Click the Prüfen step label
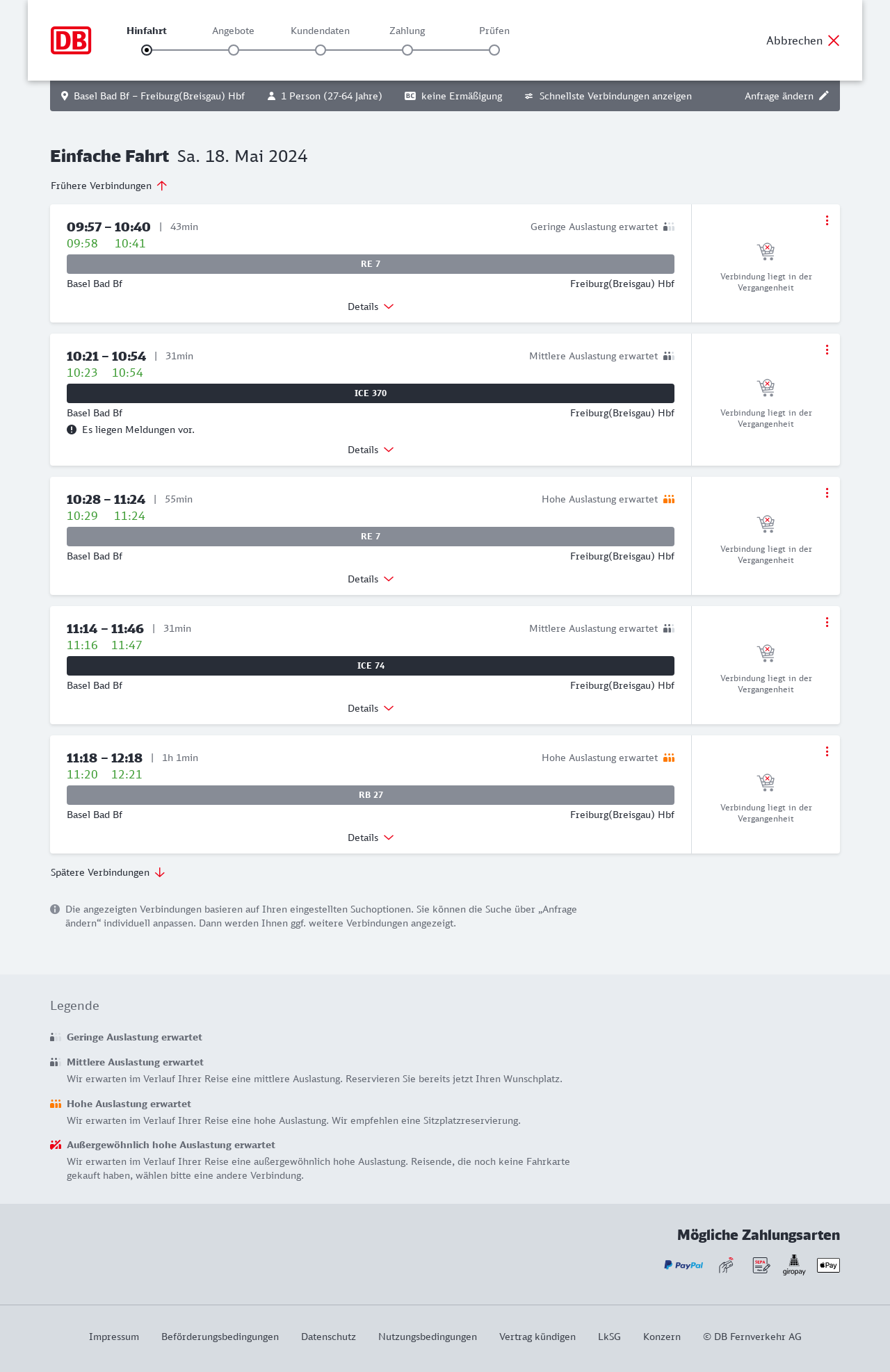This screenshot has width=890, height=1372. point(494,31)
